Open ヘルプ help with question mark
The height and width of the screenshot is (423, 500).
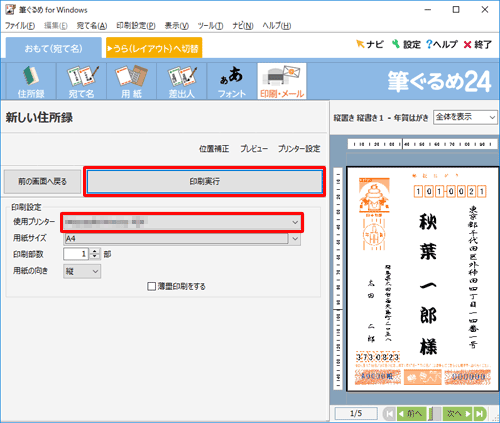click(x=442, y=44)
